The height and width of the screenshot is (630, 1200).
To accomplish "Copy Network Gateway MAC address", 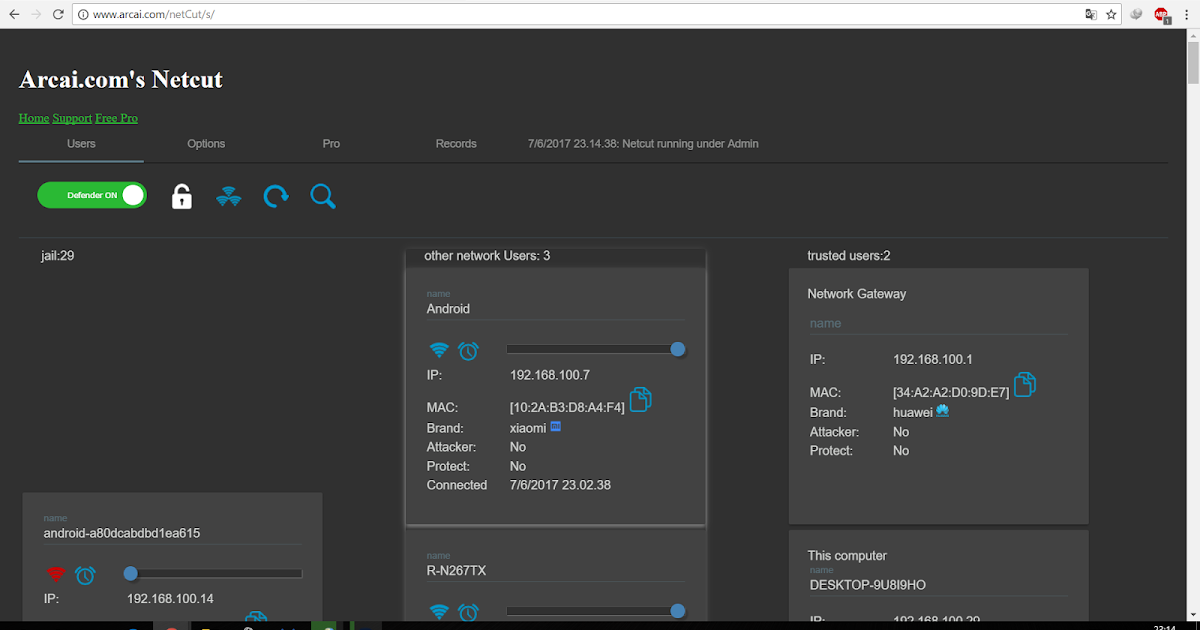I will pyautogui.click(x=1025, y=384).
